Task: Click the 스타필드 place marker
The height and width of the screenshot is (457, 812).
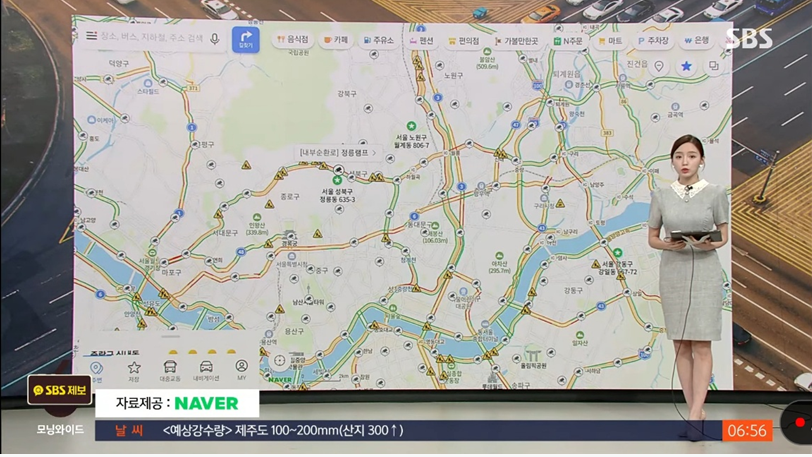Action: [x=148, y=83]
